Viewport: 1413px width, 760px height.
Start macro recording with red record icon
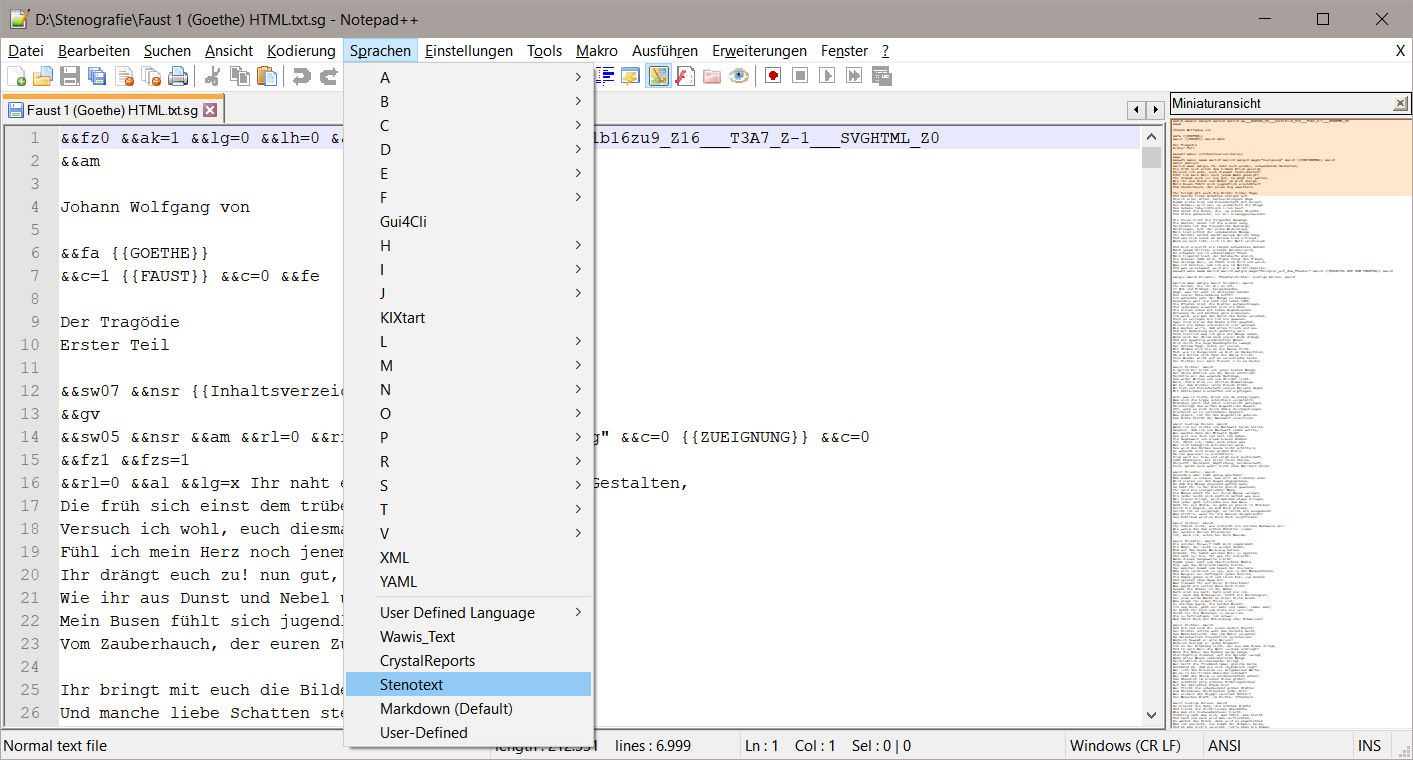point(772,76)
